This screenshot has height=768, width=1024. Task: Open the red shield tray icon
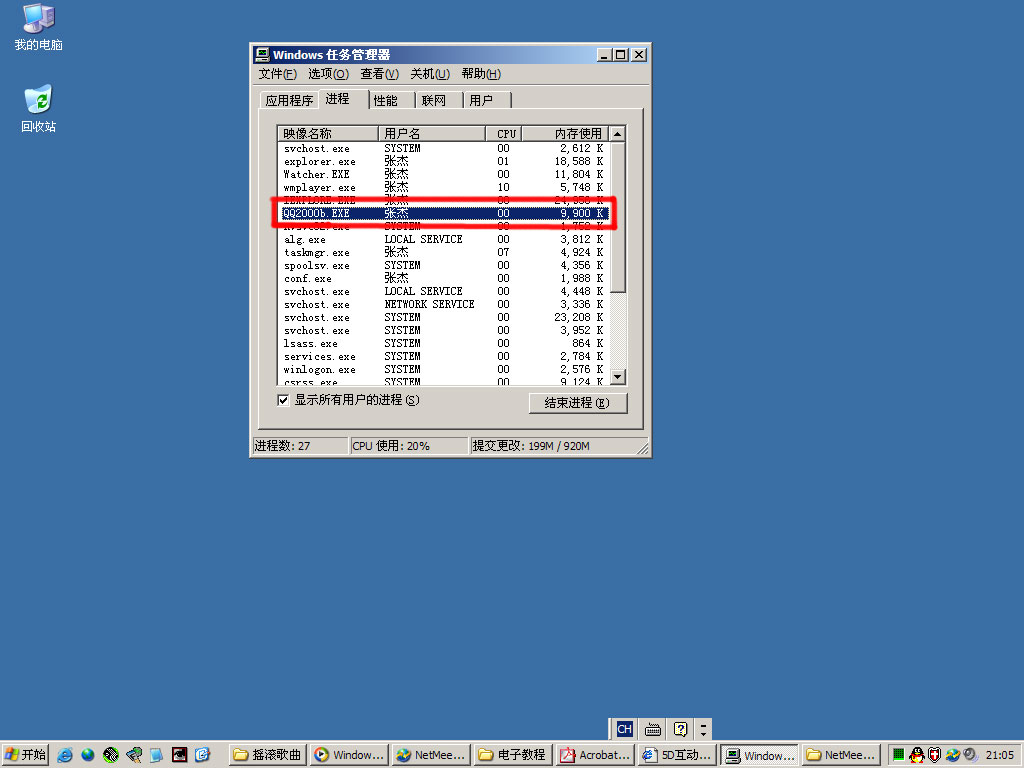(x=935, y=755)
